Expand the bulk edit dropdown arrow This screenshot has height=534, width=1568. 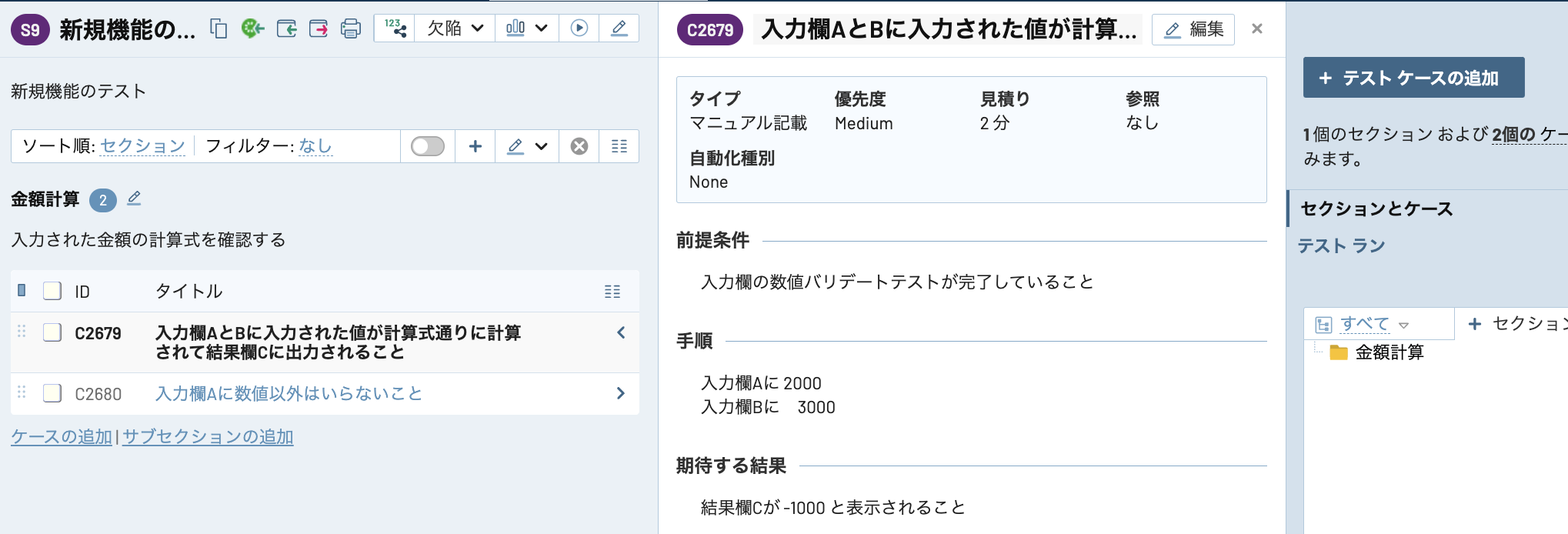542,146
